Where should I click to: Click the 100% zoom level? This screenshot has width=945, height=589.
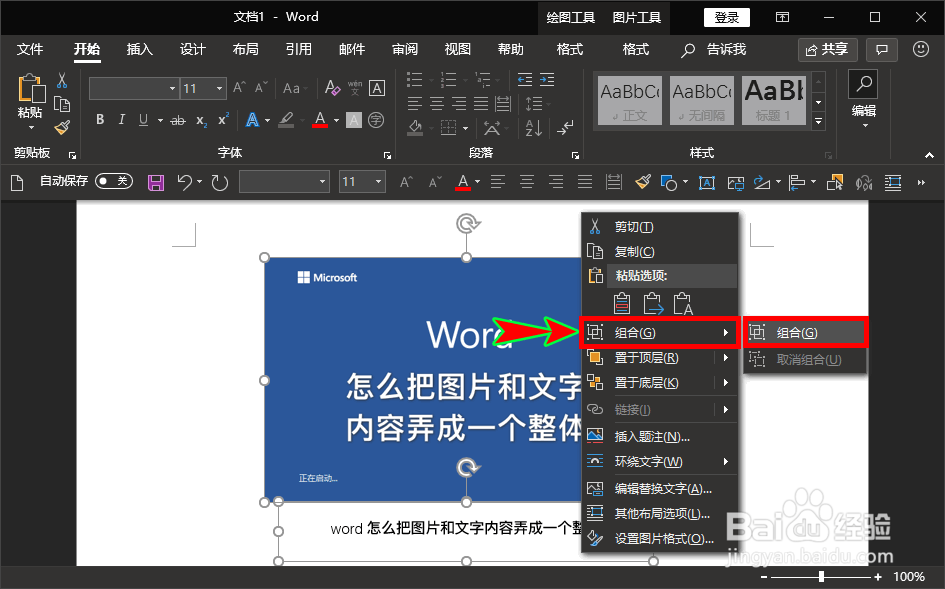(909, 577)
